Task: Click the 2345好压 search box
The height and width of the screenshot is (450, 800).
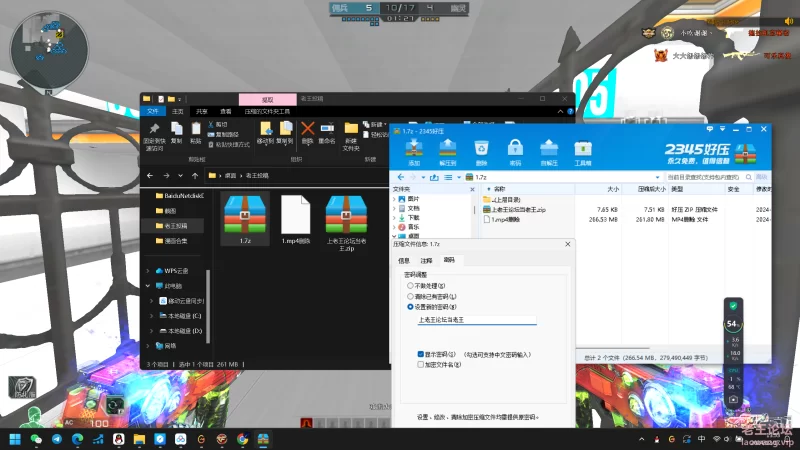Action: tap(705, 177)
